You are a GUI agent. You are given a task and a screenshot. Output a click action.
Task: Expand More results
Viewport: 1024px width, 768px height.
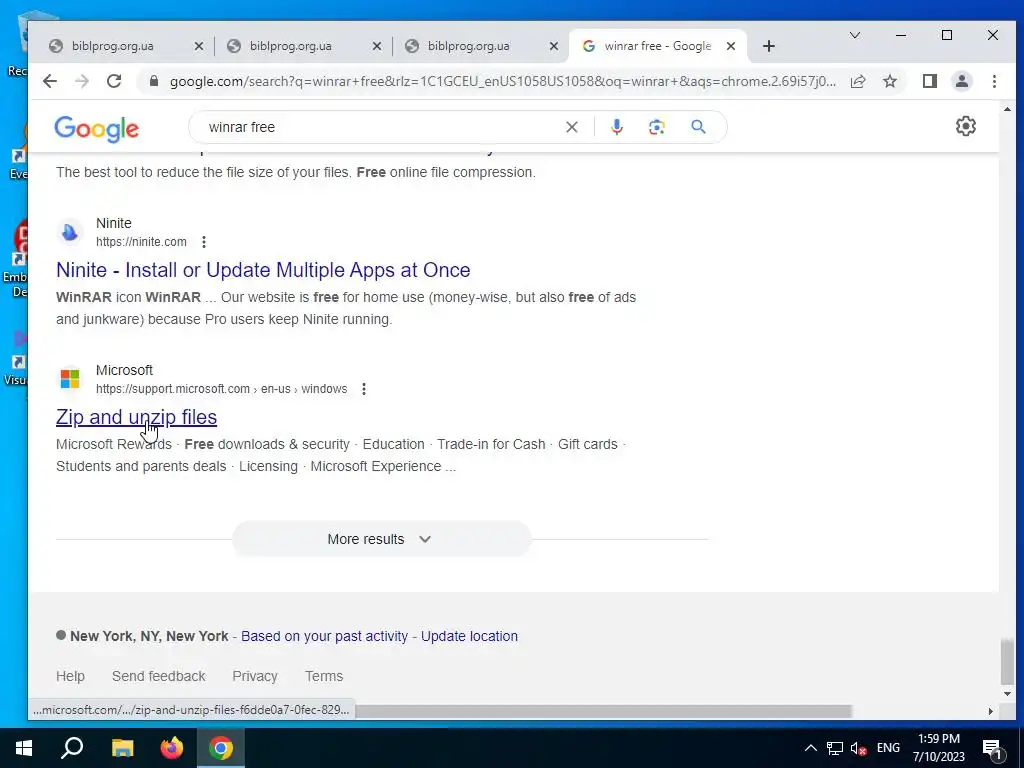[x=381, y=539]
